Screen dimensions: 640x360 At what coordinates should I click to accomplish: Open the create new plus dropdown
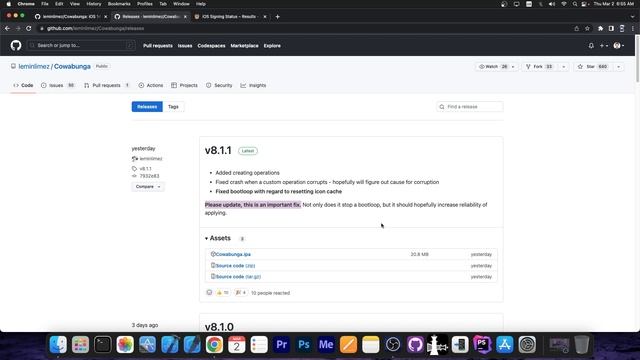tap(604, 46)
